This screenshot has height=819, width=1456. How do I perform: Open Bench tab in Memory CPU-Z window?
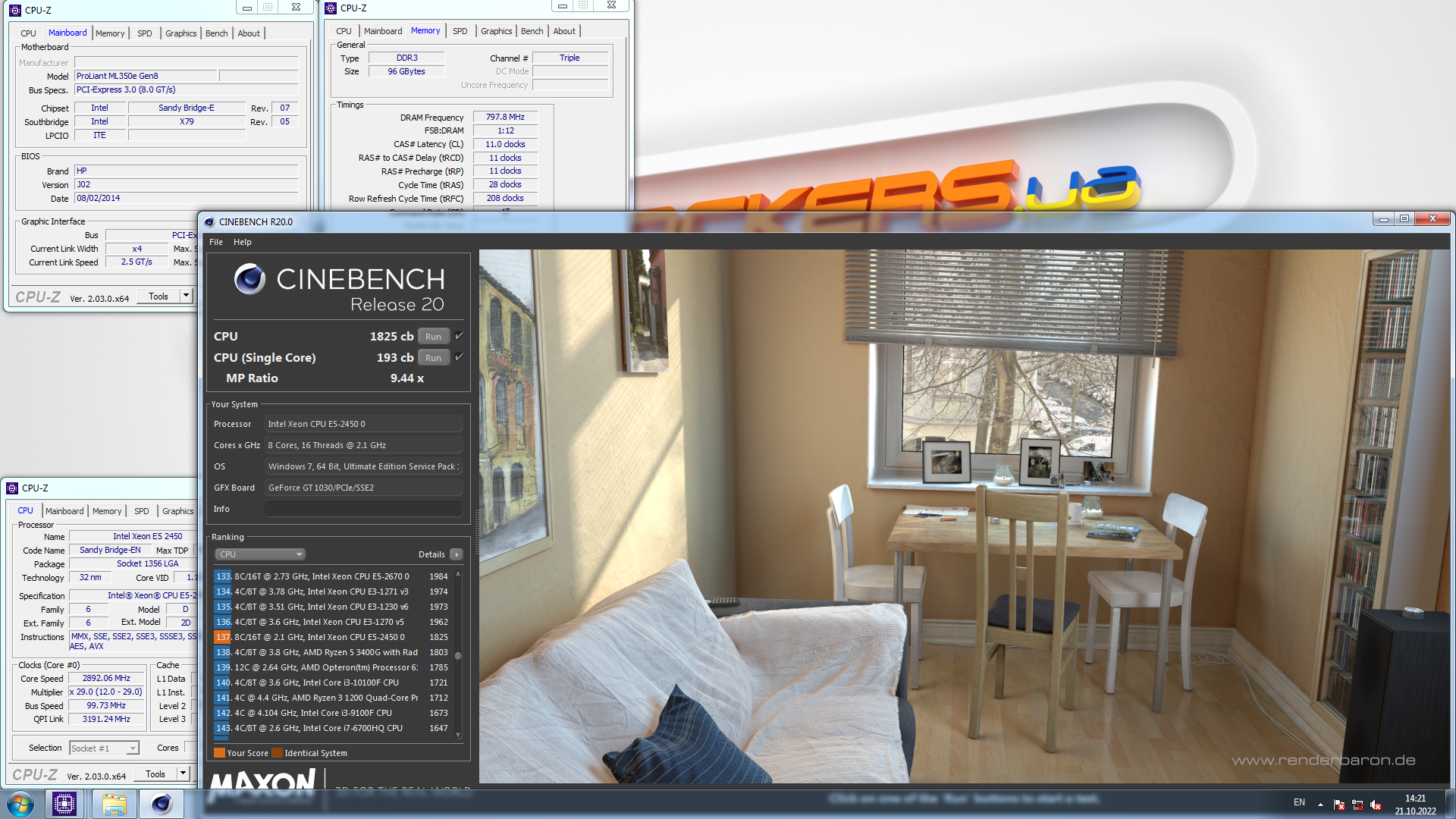532,31
